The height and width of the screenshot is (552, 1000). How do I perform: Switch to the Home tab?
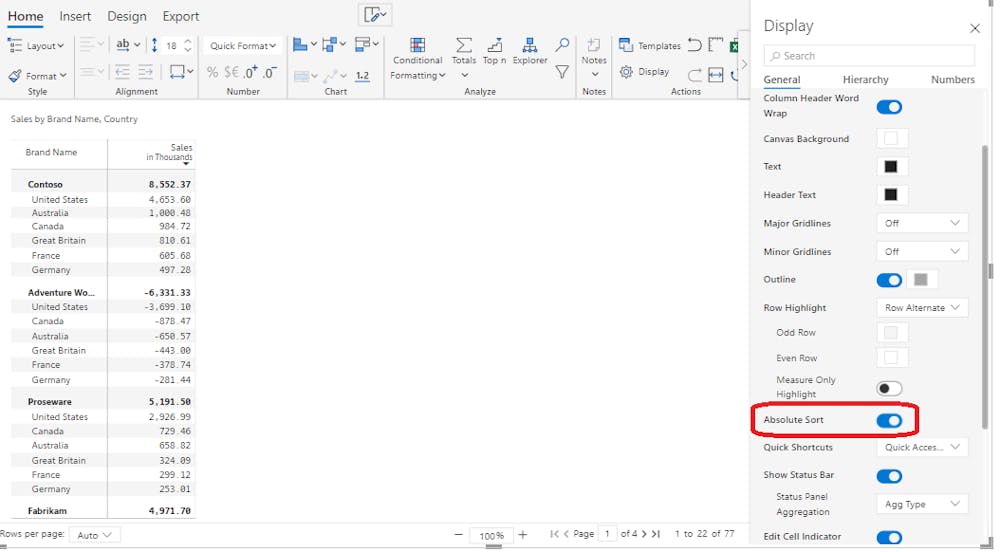click(26, 16)
